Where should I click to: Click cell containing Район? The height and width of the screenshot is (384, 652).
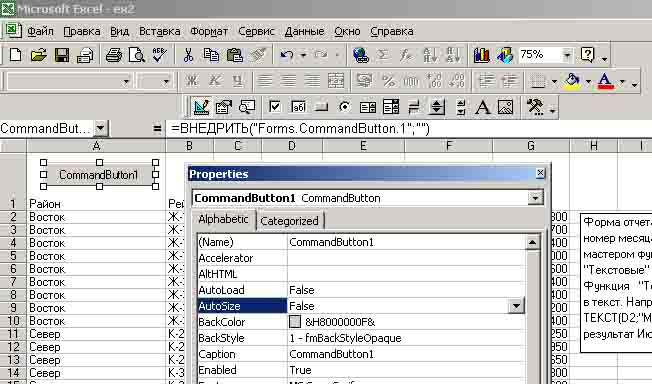pos(96,204)
